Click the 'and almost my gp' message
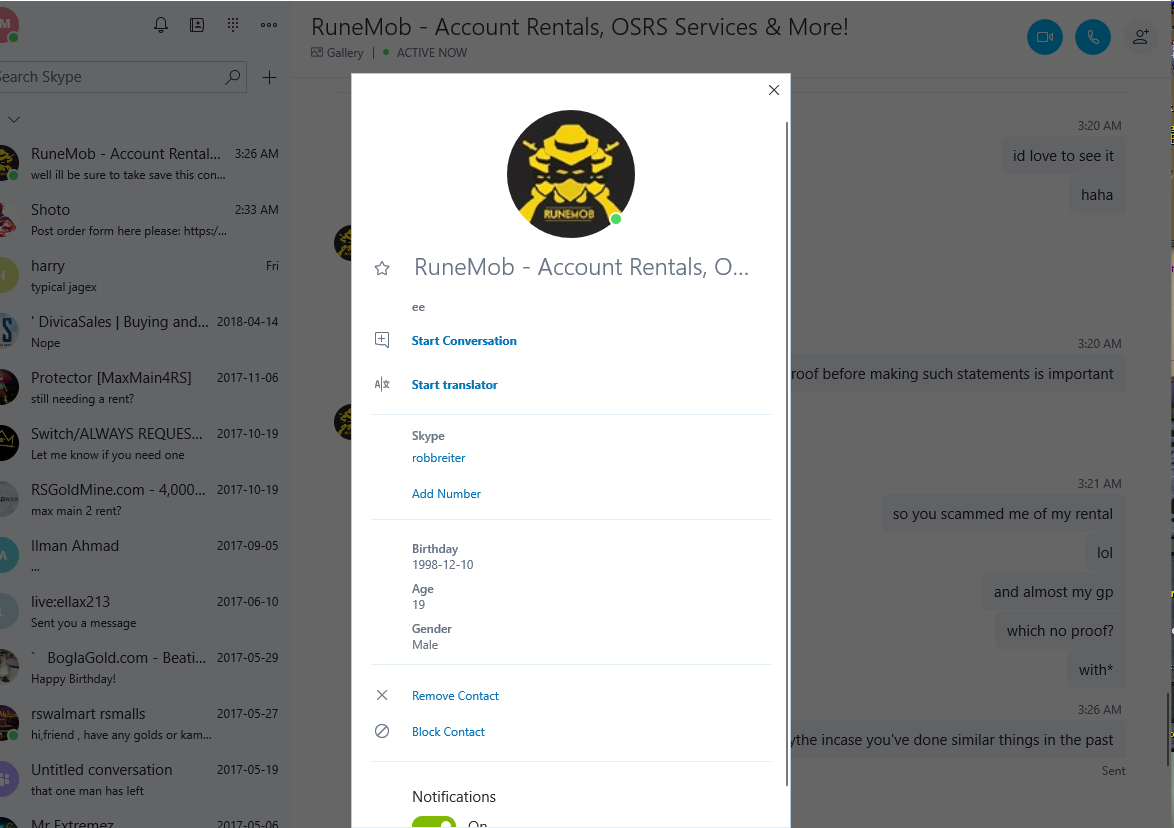Screen dimensions: 1174x828 (x=1053, y=591)
